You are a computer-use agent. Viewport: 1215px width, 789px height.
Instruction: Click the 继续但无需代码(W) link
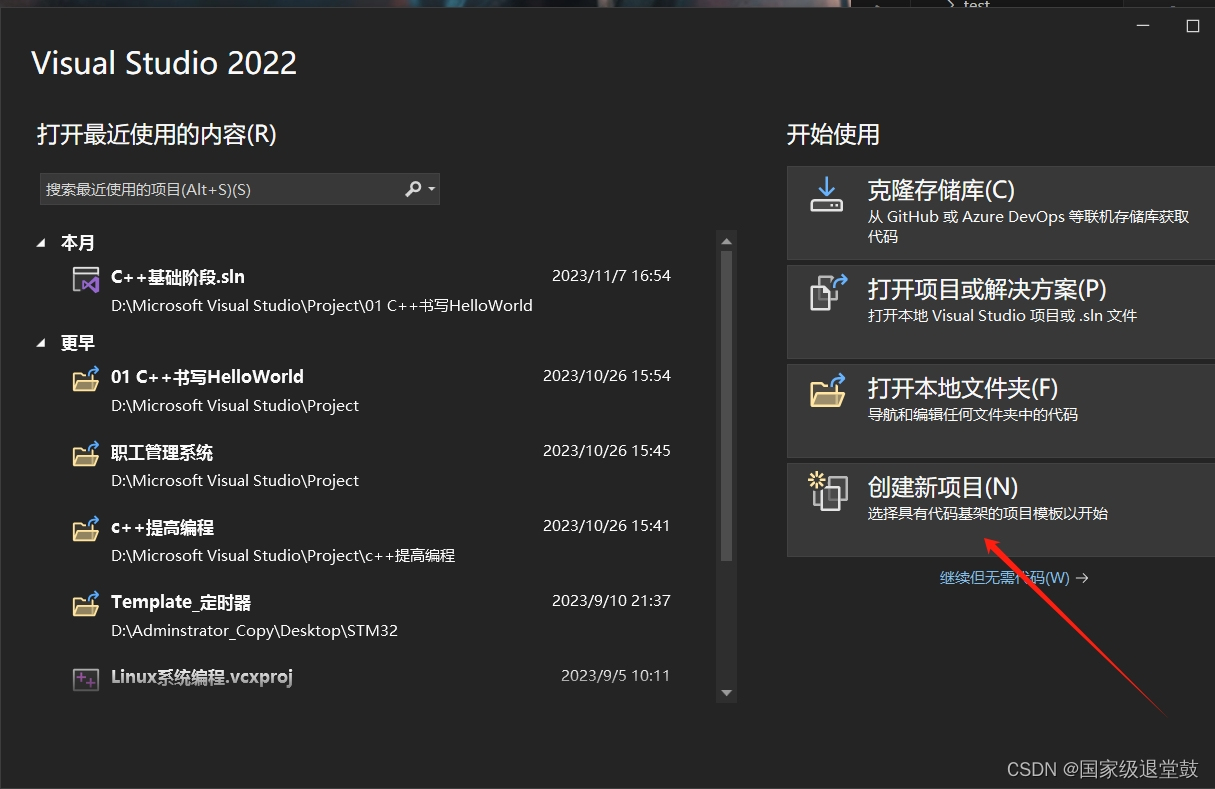1013,578
